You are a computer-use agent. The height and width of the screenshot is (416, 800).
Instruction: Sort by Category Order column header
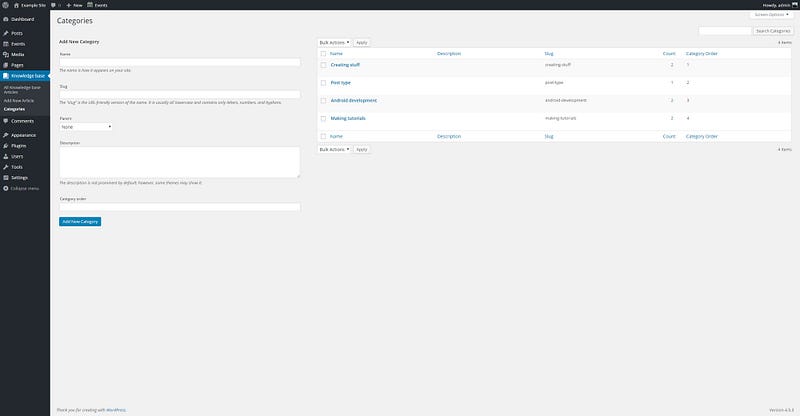(702, 54)
